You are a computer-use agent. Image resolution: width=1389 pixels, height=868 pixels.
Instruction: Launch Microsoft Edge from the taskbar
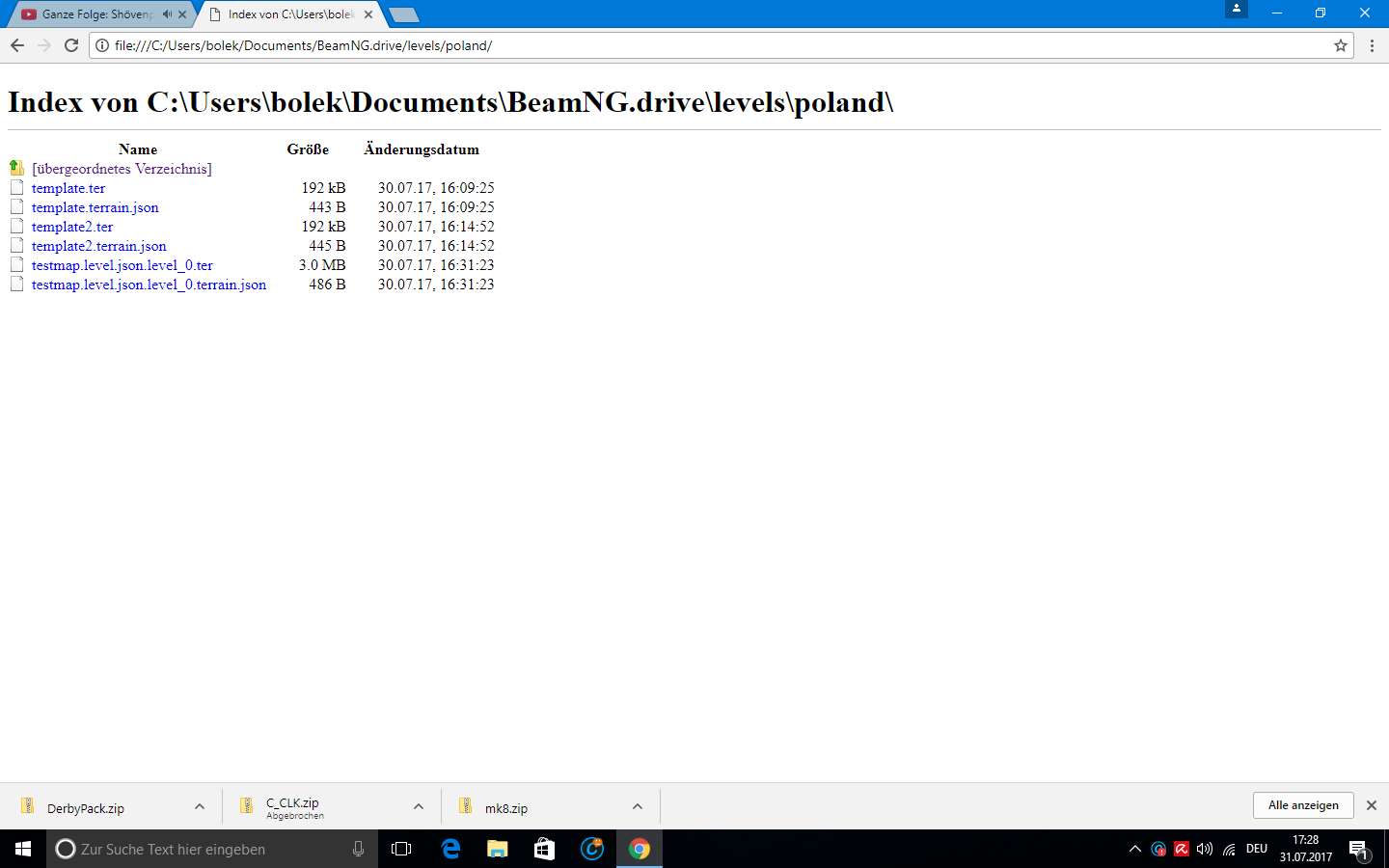450,849
